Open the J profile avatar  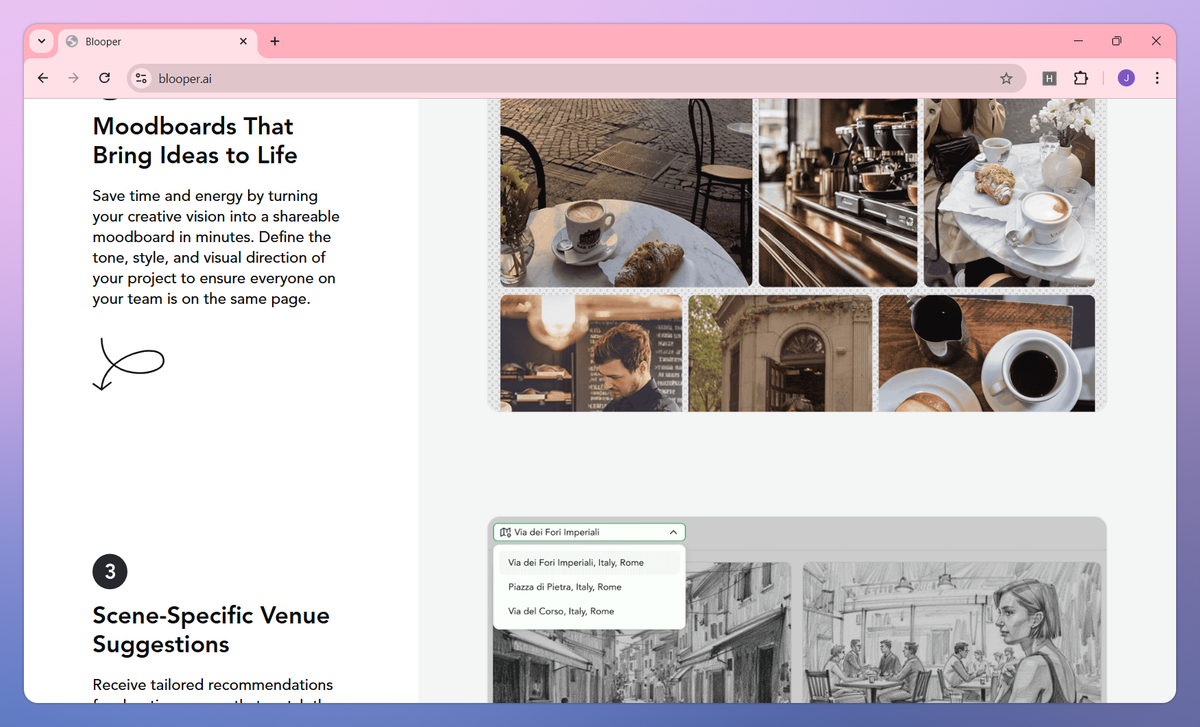[1126, 78]
